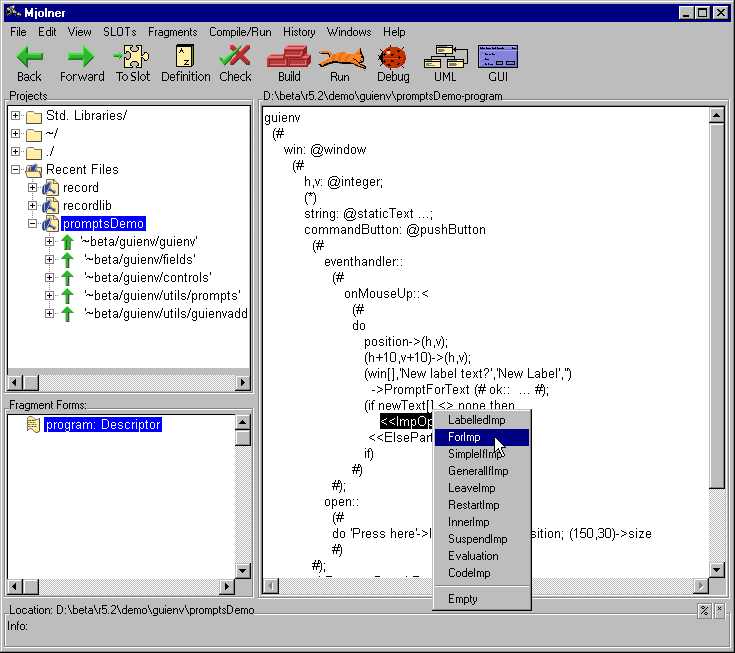Collapse the Recent Files tree node
The width and height of the screenshot is (735, 653).
(16, 170)
